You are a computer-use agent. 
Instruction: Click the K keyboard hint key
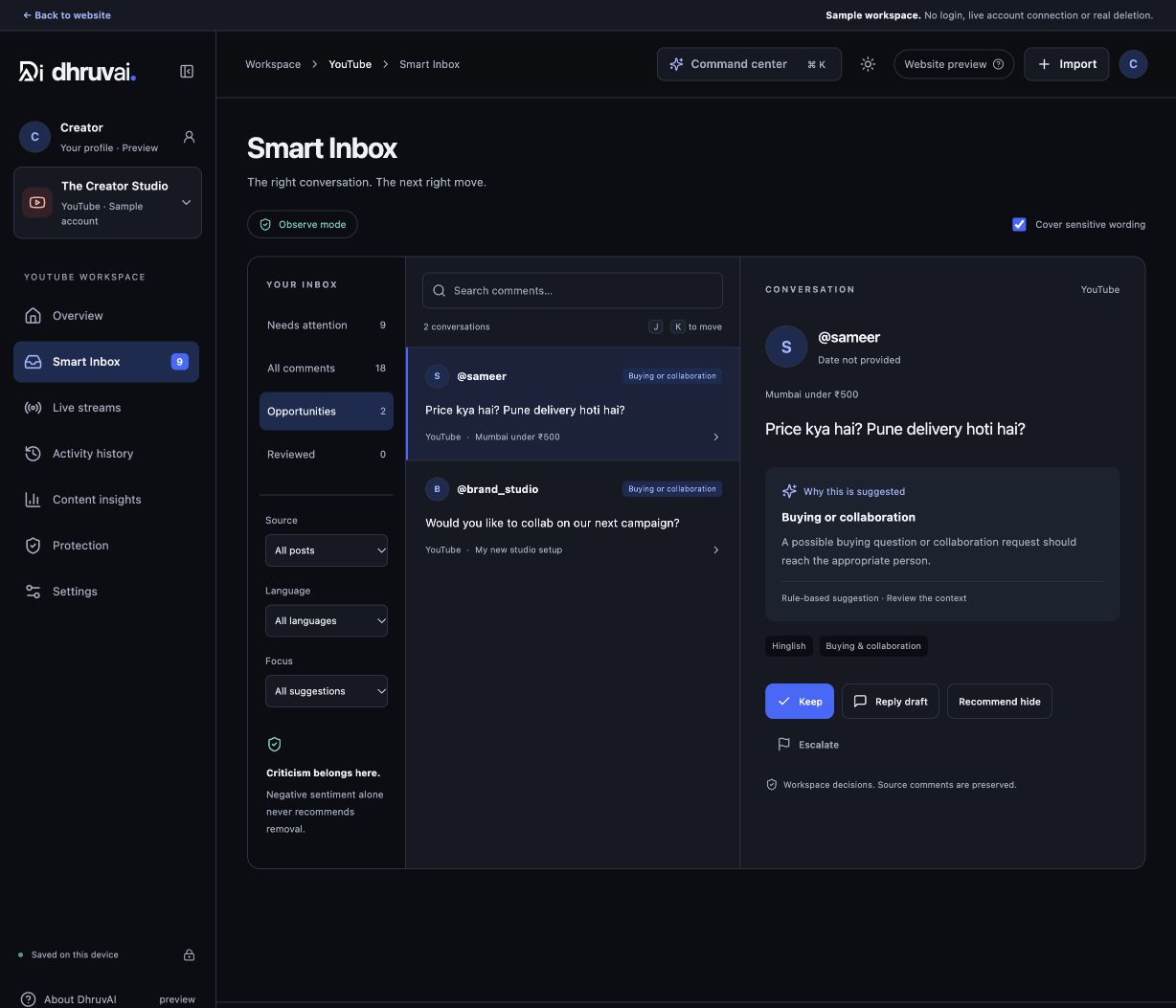[678, 326]
